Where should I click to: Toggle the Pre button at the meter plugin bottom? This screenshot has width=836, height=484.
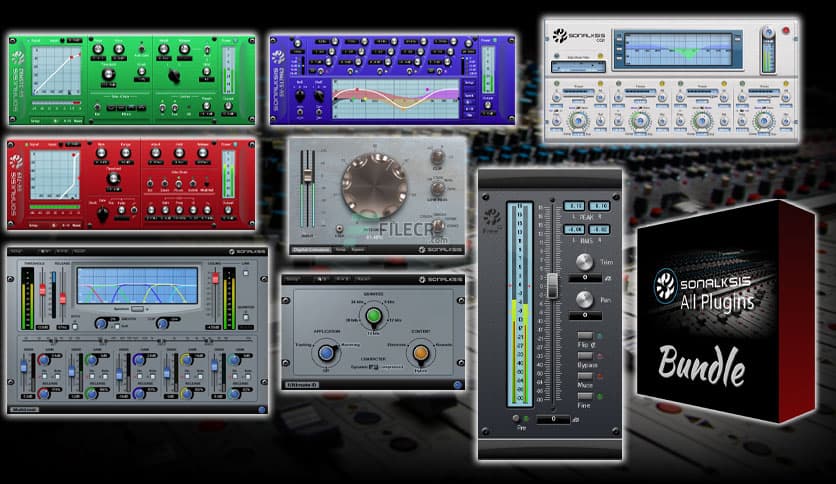point(516,418)
